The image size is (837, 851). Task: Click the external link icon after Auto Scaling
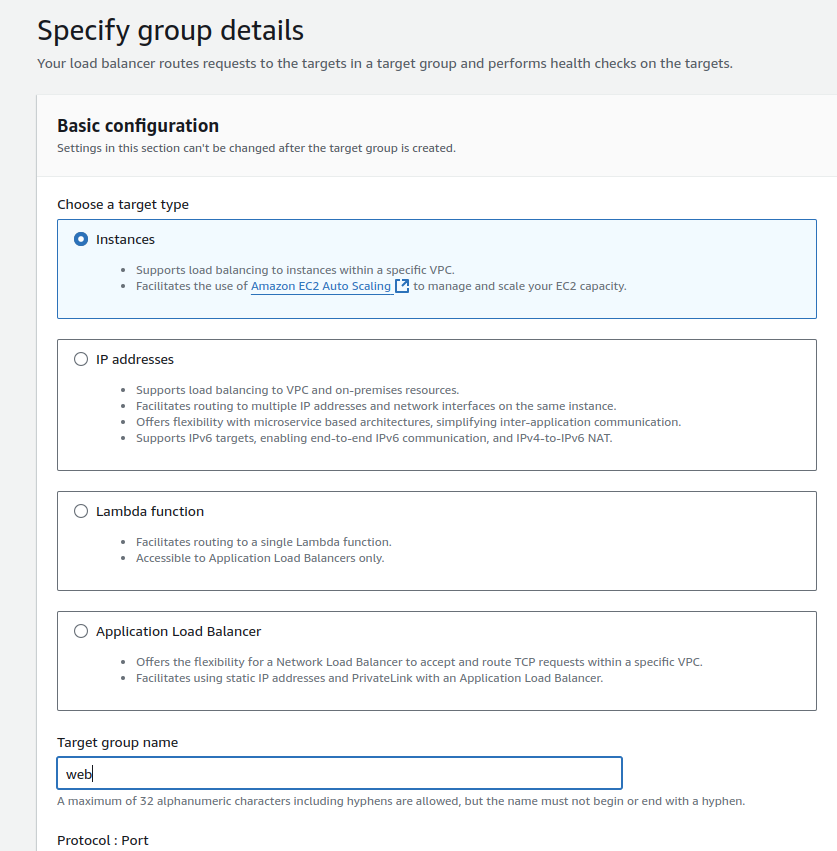(x=402, y=286)
